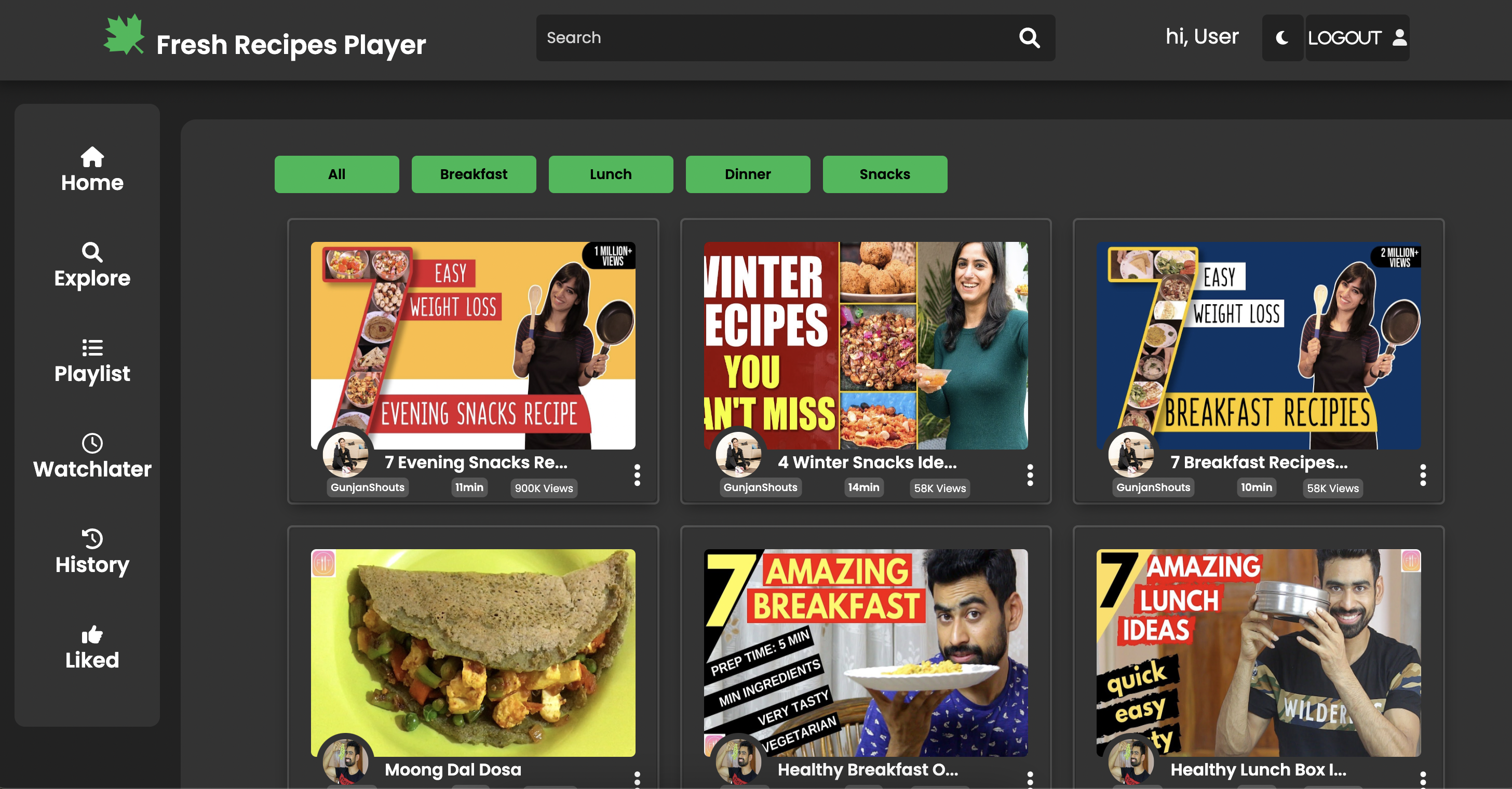Click the Fresh Recipes Player title
The height and width of the screenshot is (789, 1512).
(291, 45)
